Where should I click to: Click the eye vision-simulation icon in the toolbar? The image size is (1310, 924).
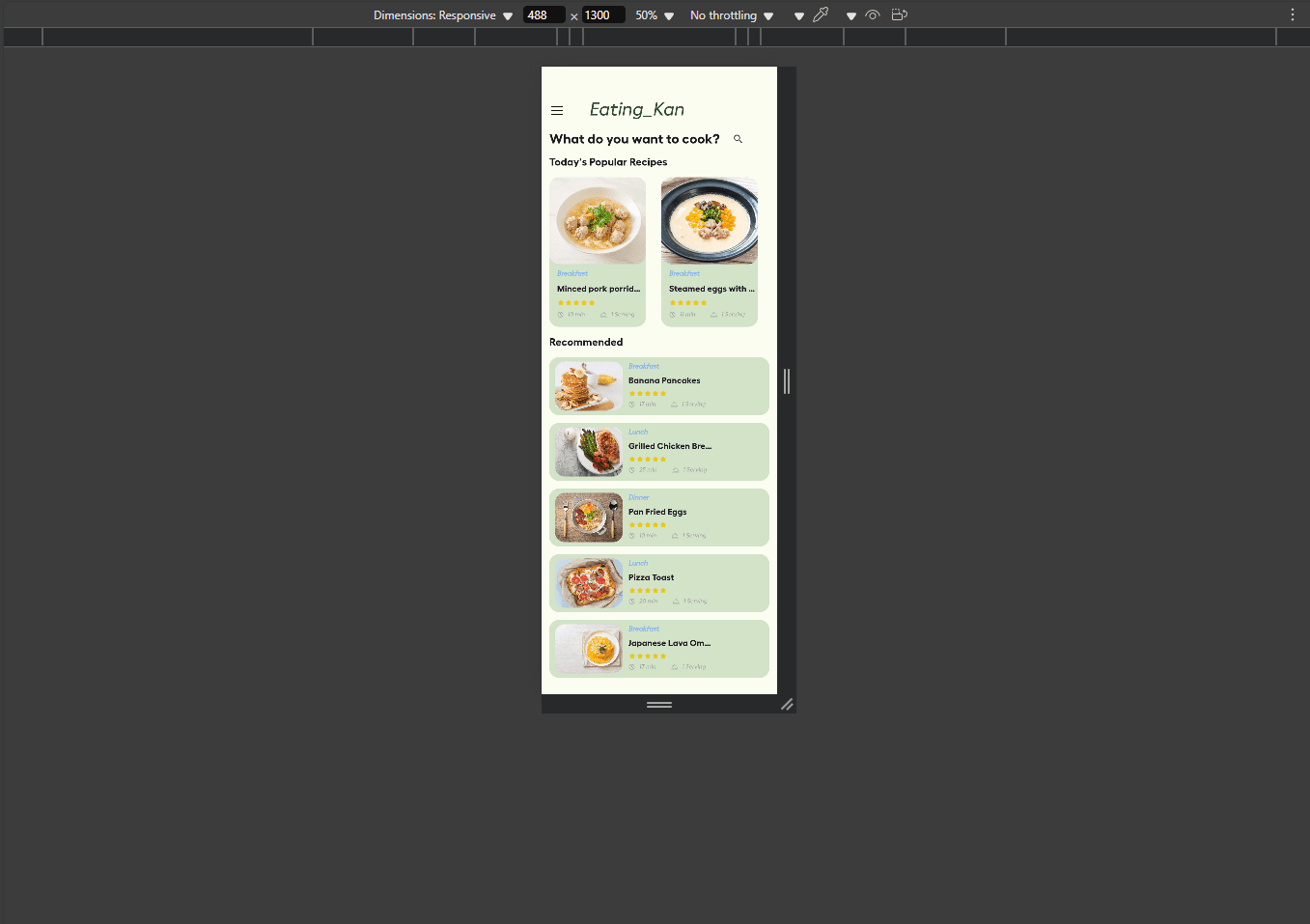872,15
